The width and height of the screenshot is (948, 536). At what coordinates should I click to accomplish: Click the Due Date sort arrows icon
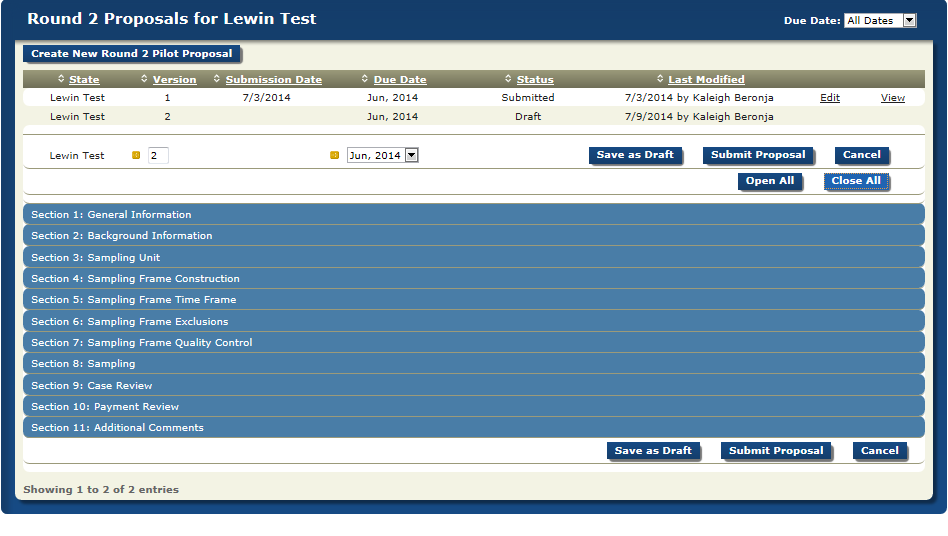365,79
